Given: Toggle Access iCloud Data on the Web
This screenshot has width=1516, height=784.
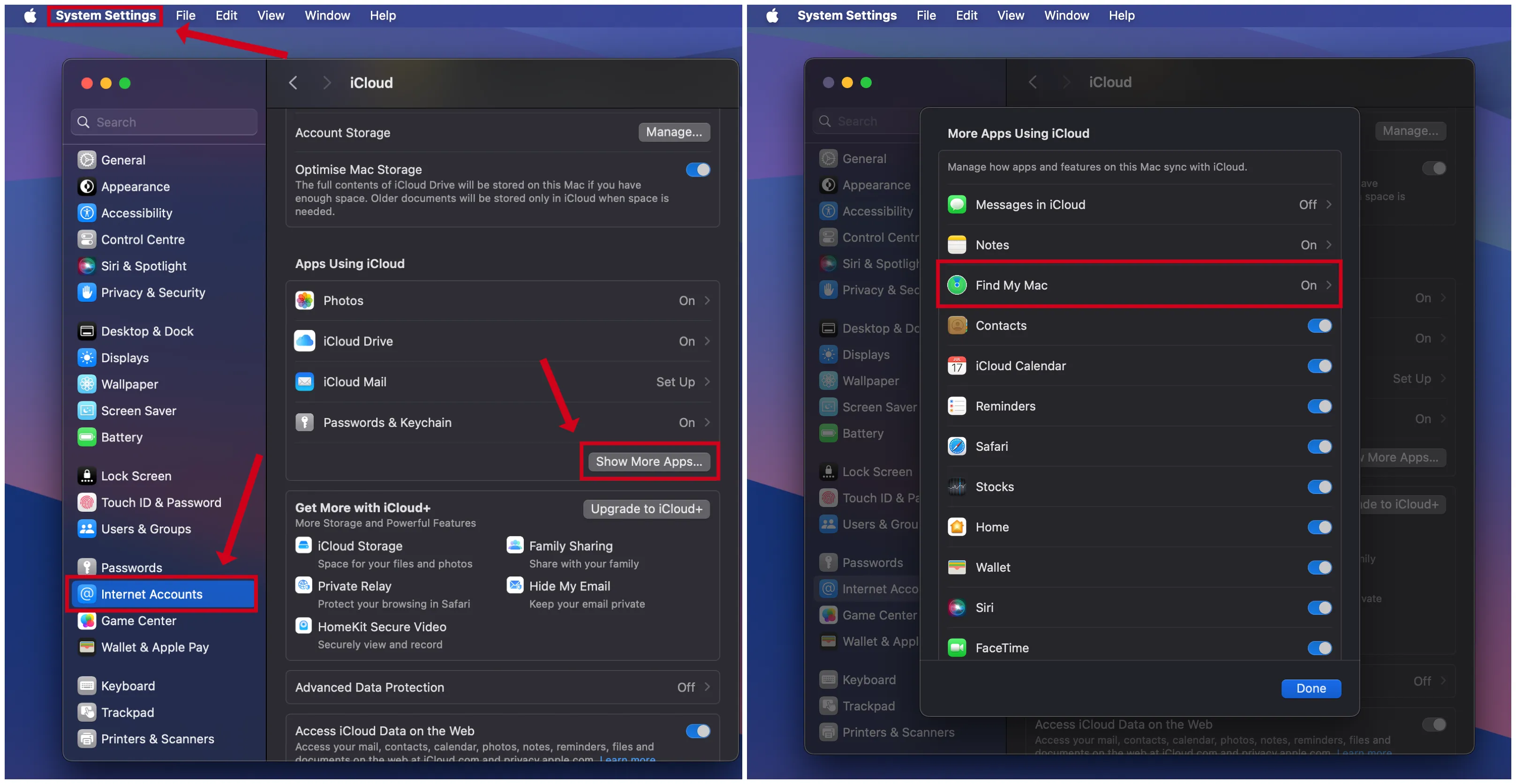Looking at the screenshot, I should coord(698,731).
